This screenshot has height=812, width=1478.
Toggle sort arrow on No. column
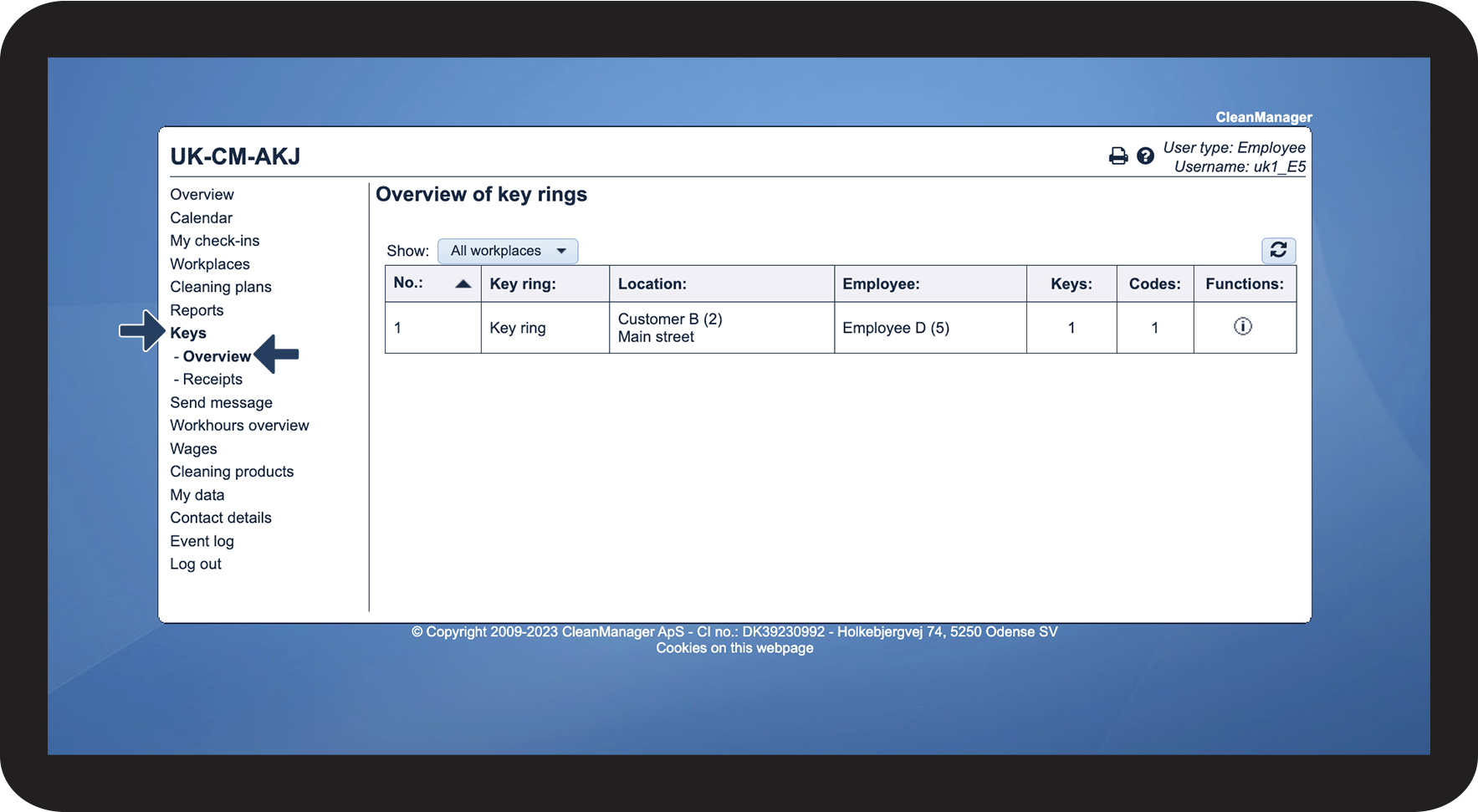[463, 284]
